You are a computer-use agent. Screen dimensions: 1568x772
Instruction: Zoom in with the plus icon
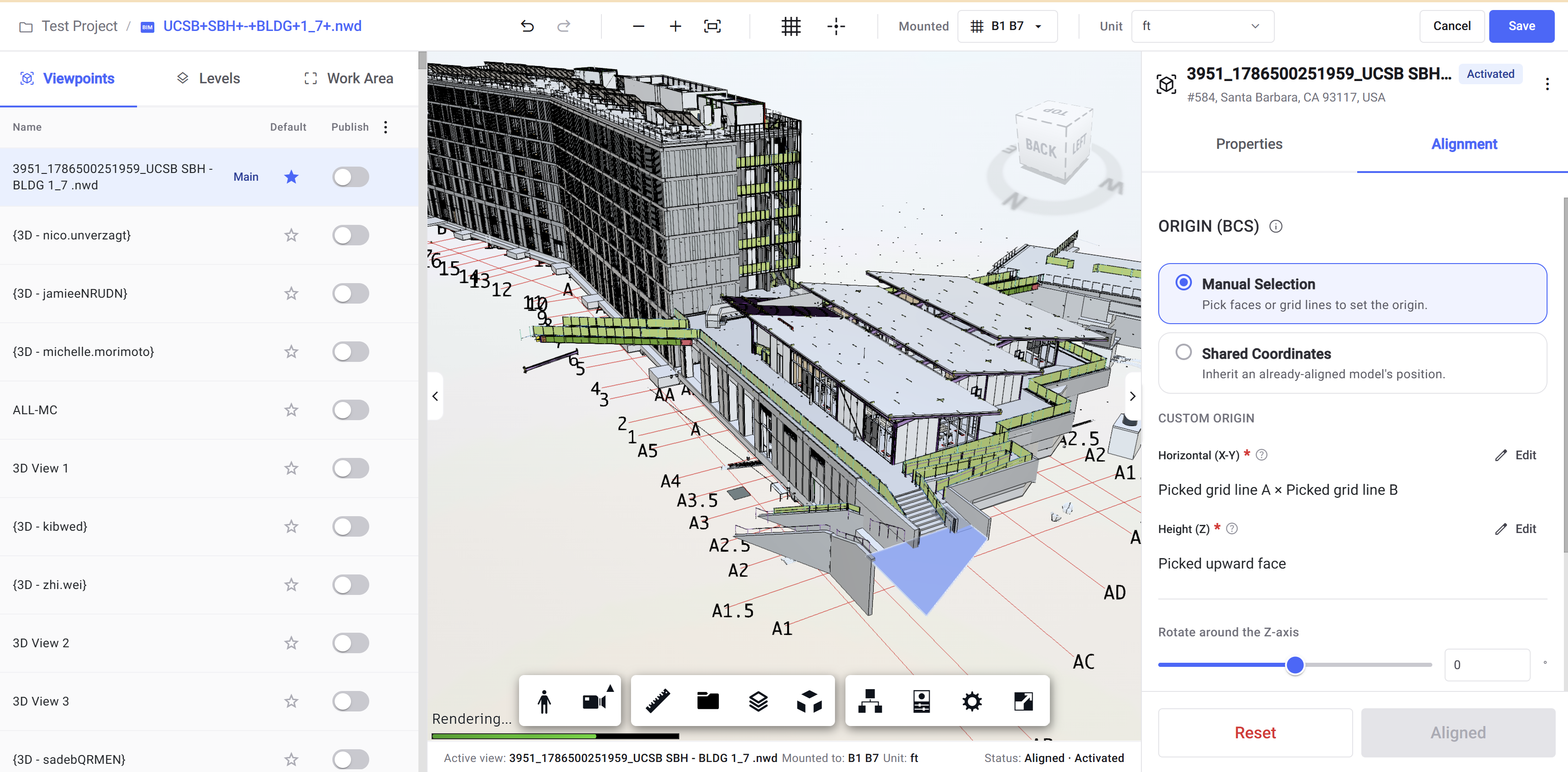675,26
